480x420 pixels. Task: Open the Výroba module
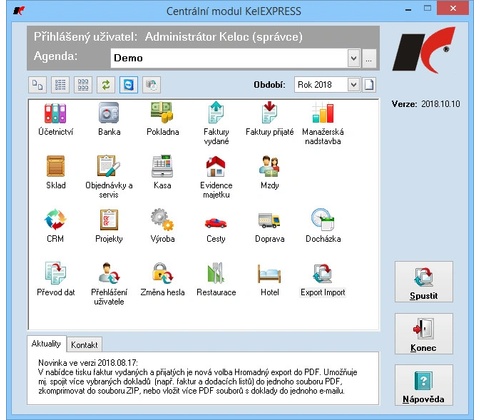click(x=162, y=226)
